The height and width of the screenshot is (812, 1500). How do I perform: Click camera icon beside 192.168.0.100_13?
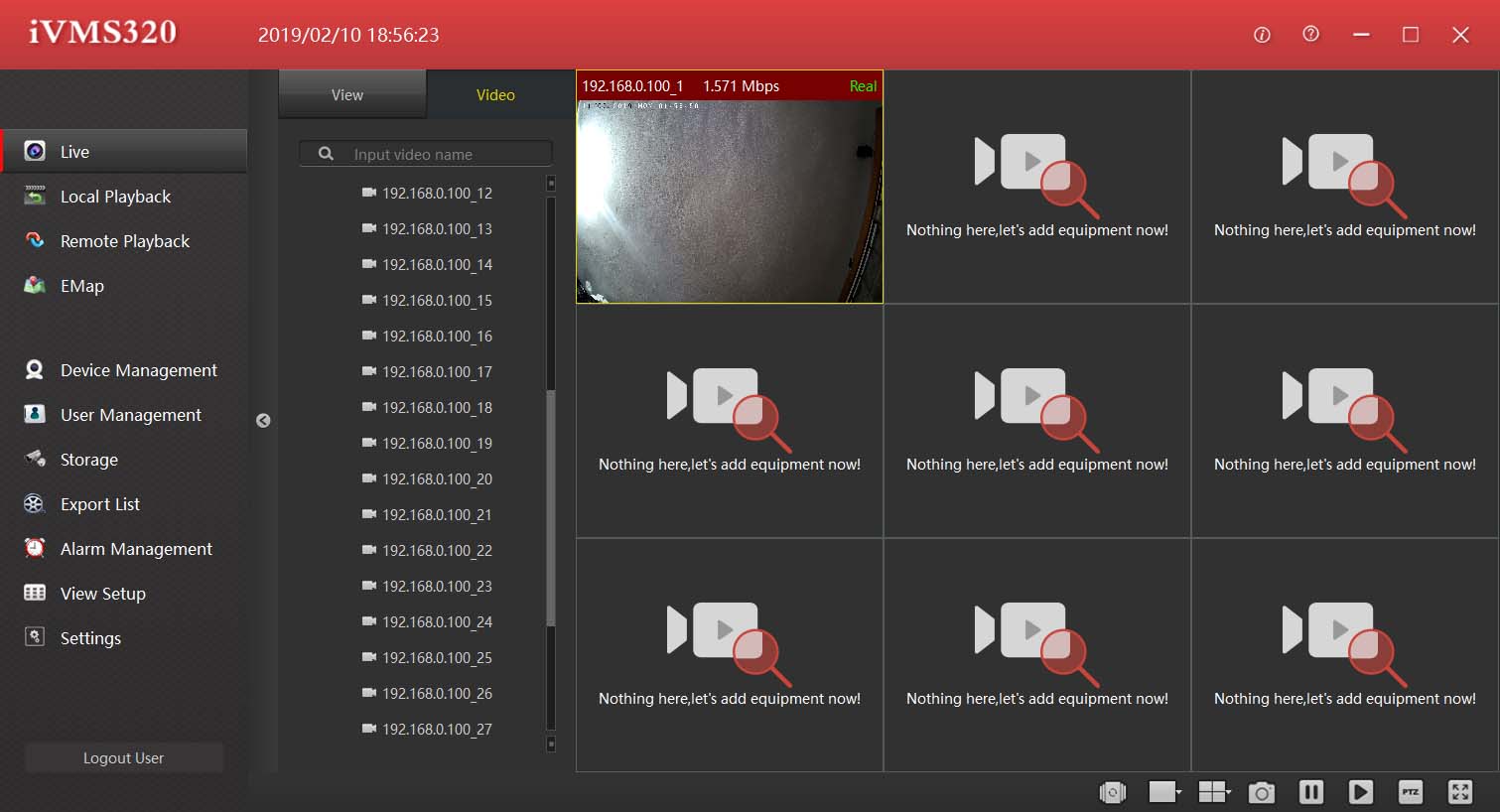point(369,228)
